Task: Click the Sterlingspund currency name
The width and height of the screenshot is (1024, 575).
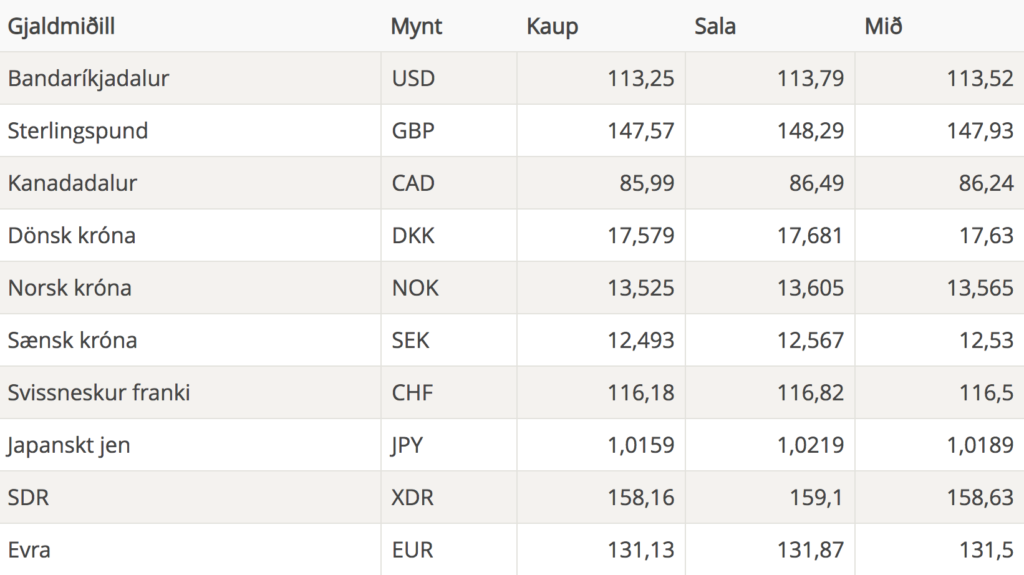Action: tap(78, 131)
